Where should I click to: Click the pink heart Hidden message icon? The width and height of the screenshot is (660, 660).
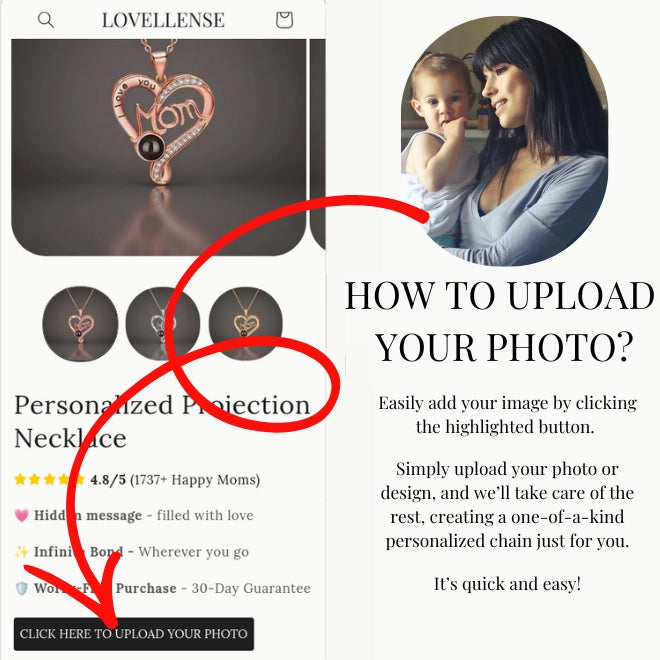21,515
